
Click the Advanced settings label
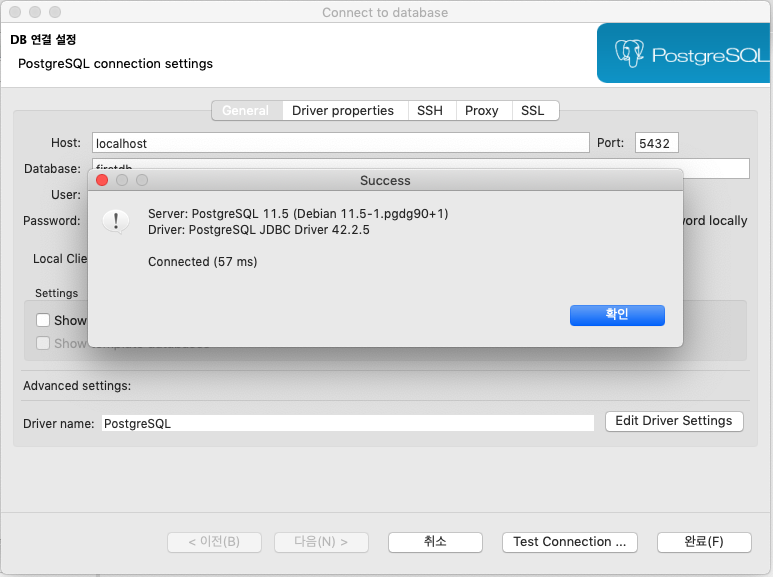coord(77,386)
